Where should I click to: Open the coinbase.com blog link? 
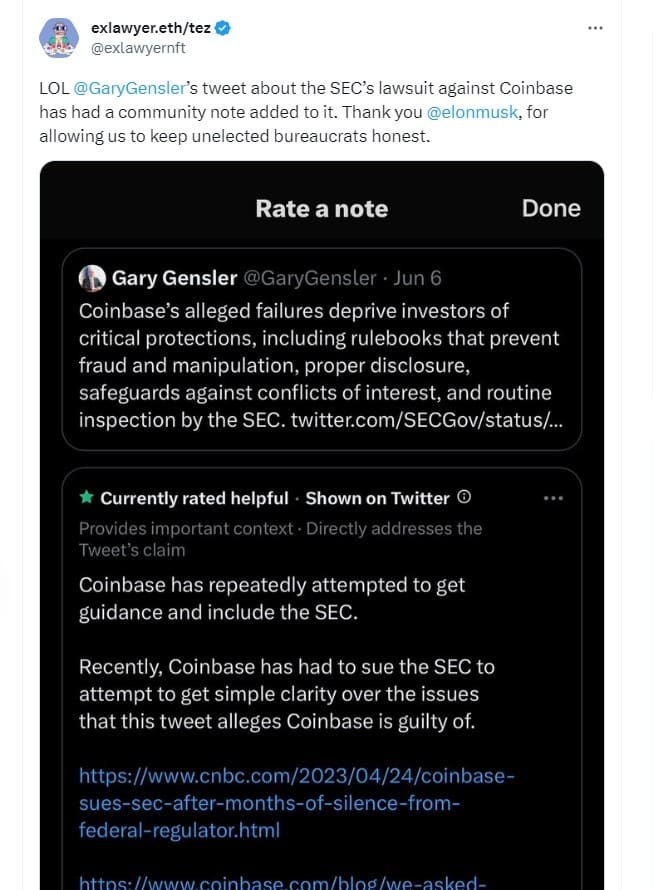(x=281, y=882)
